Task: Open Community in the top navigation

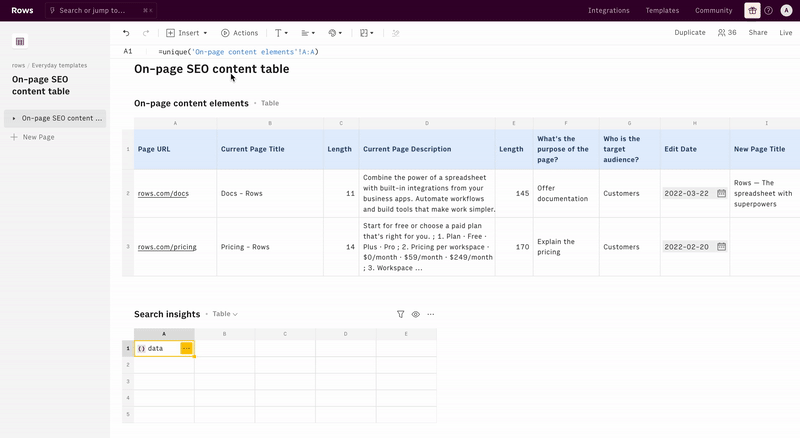Action: click(713, 10)
